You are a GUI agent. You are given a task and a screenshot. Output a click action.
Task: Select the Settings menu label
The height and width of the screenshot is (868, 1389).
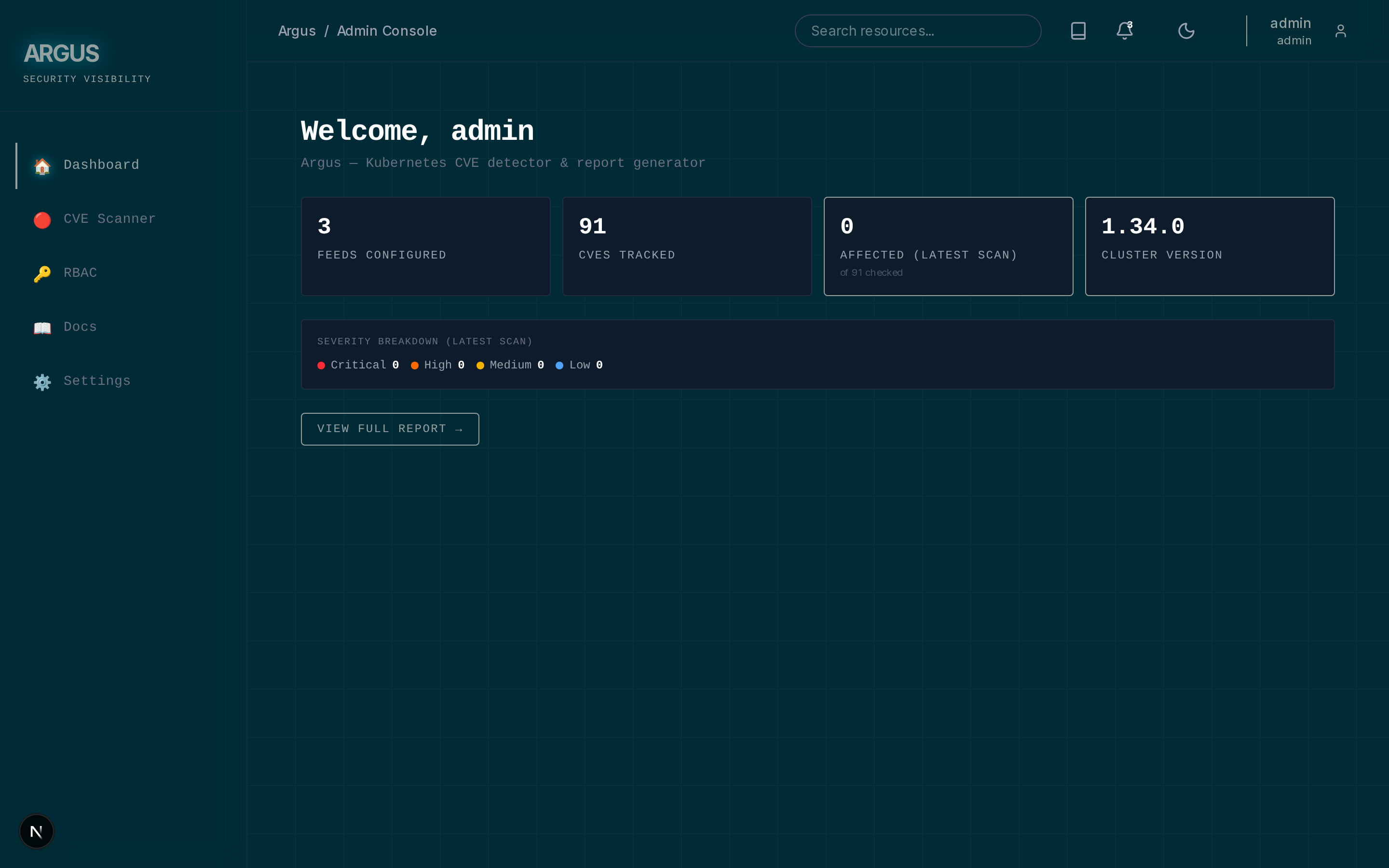tap(97, 380)
